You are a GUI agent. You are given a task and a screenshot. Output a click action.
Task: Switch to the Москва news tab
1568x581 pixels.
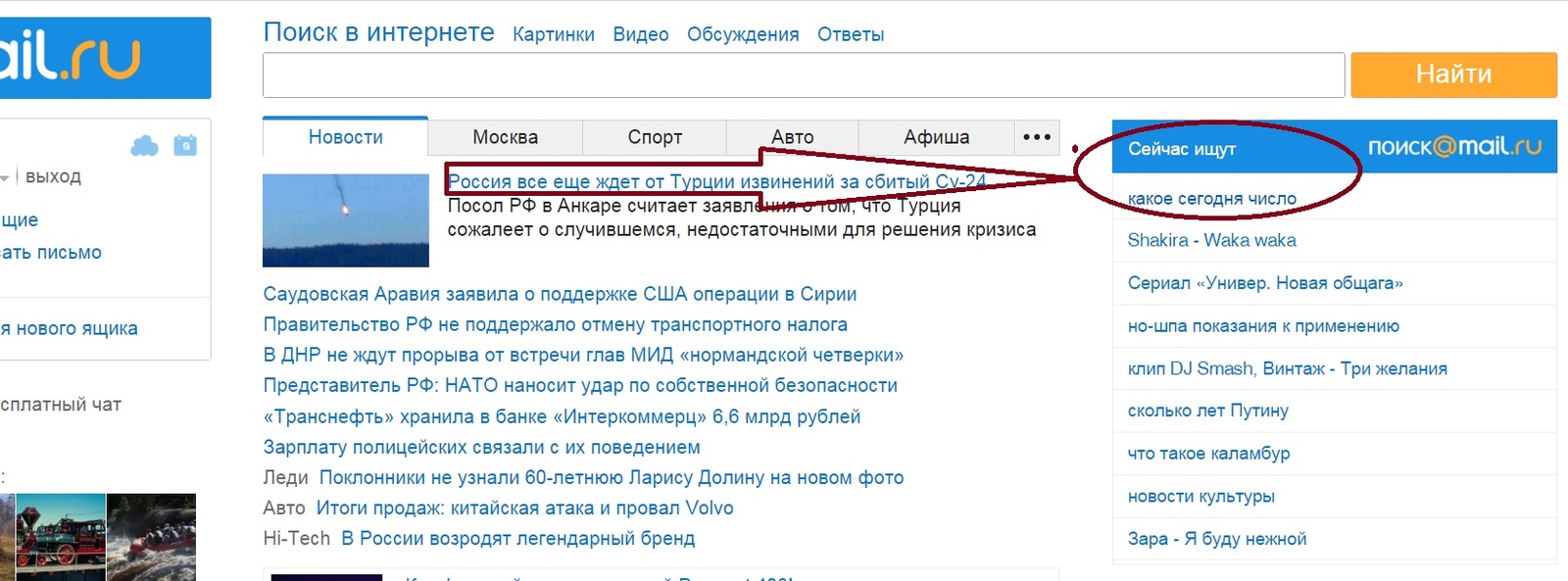pos(505,137)
